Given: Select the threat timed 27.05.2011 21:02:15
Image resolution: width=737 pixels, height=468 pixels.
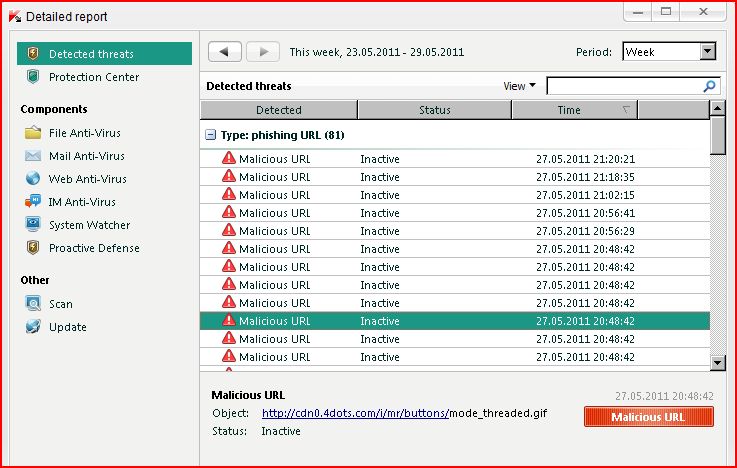Looking at the screenshot, I should coord(455,195).
